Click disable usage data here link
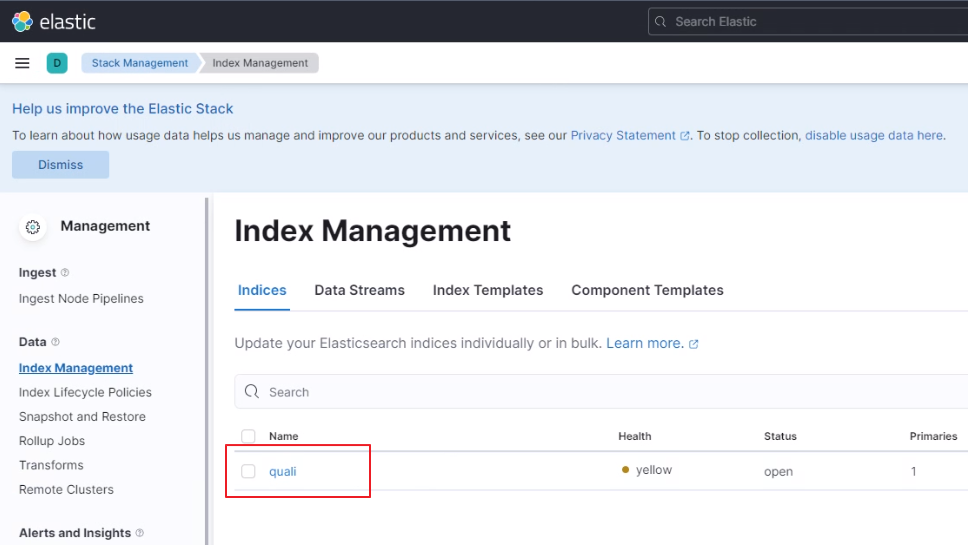This screenshot has height=545, width=968. tap(874, 135)
